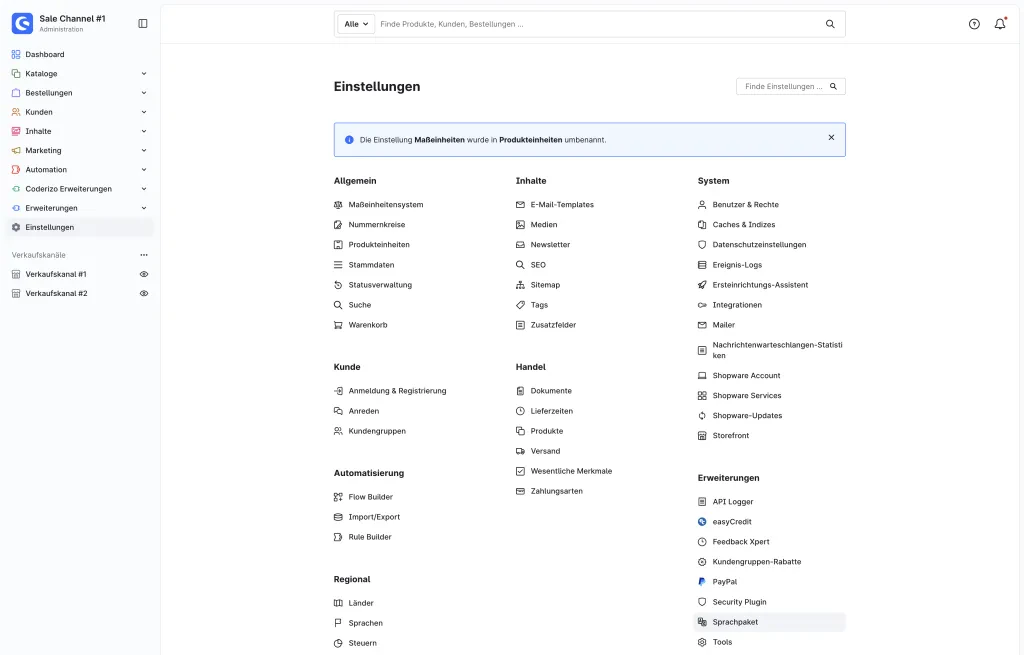
Task: Click the easyCredit logo icon
Action: point(702,522)
